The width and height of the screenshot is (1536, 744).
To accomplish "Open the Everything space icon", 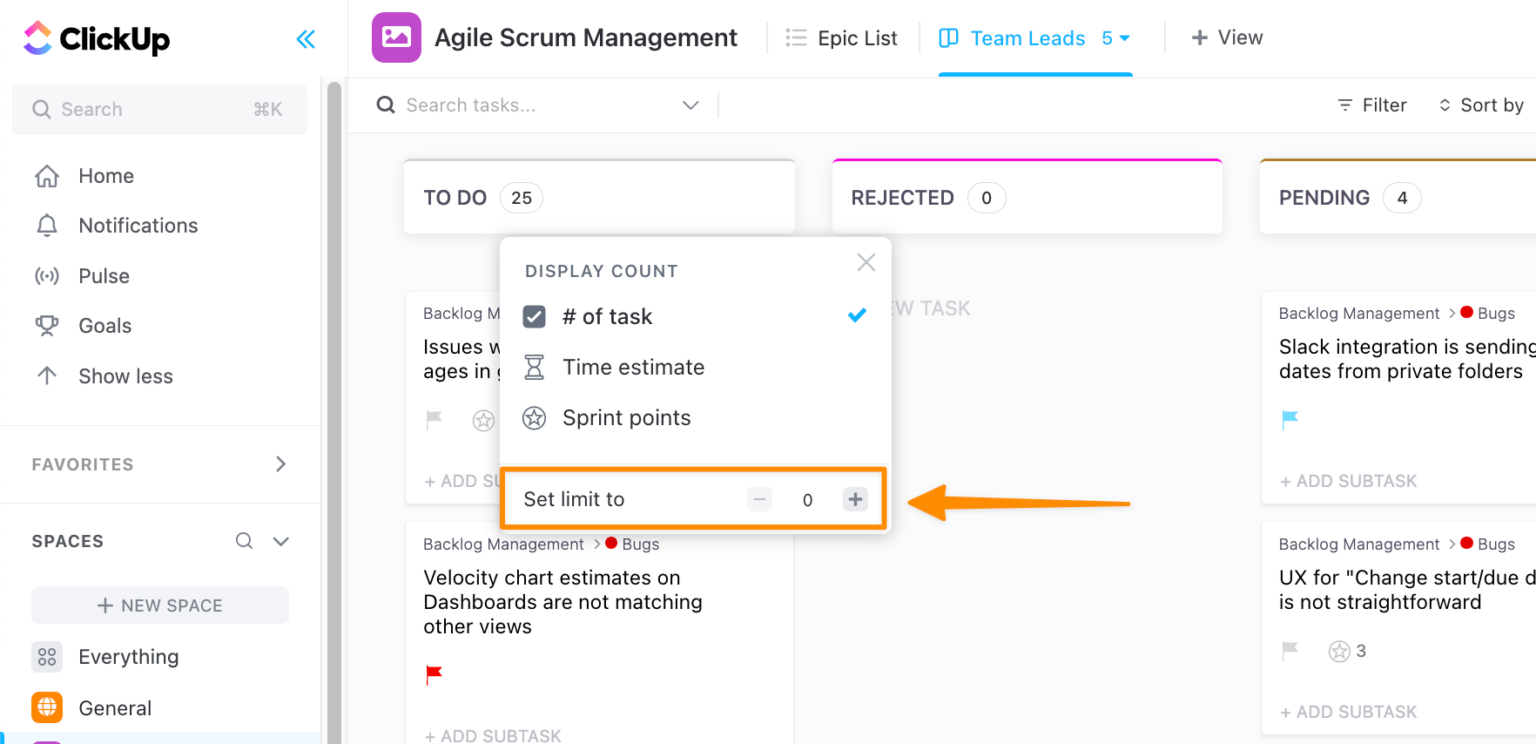I will (x=46, y=657).
